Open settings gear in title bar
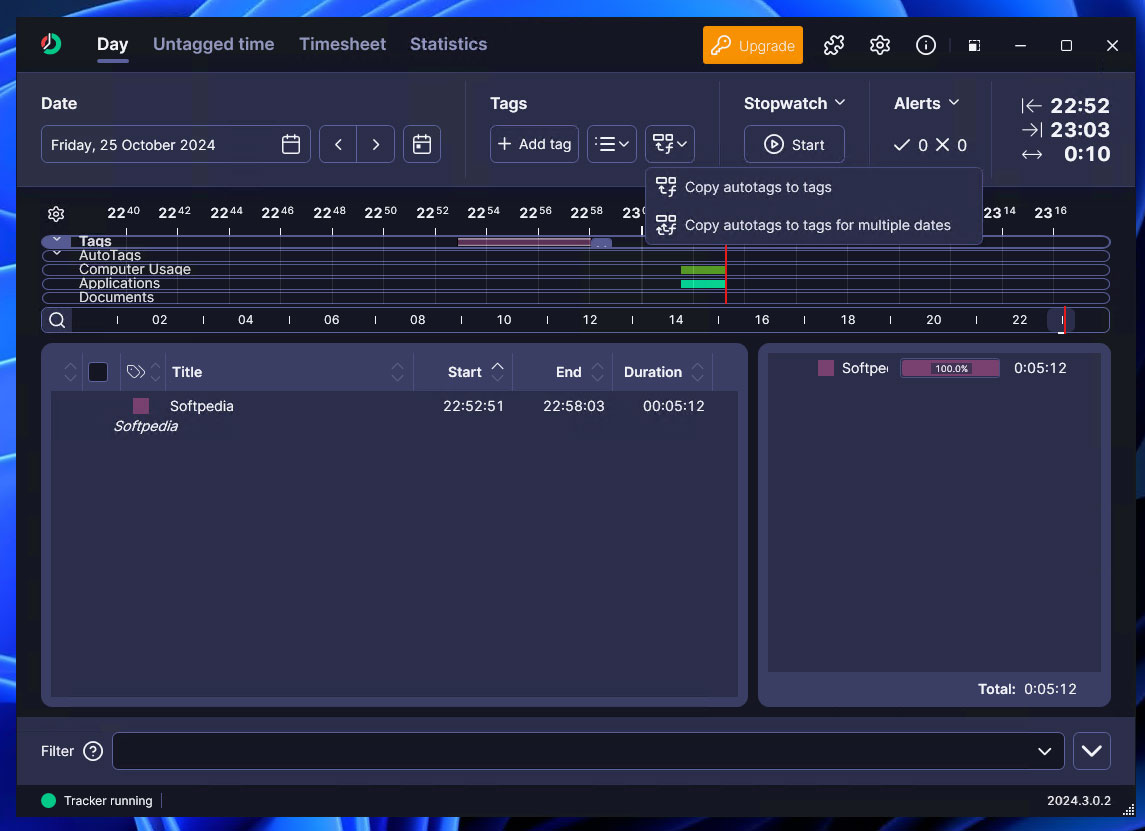Image resolution: width=1145 pixels, height=831 pixels. click(x=880, y=45)
